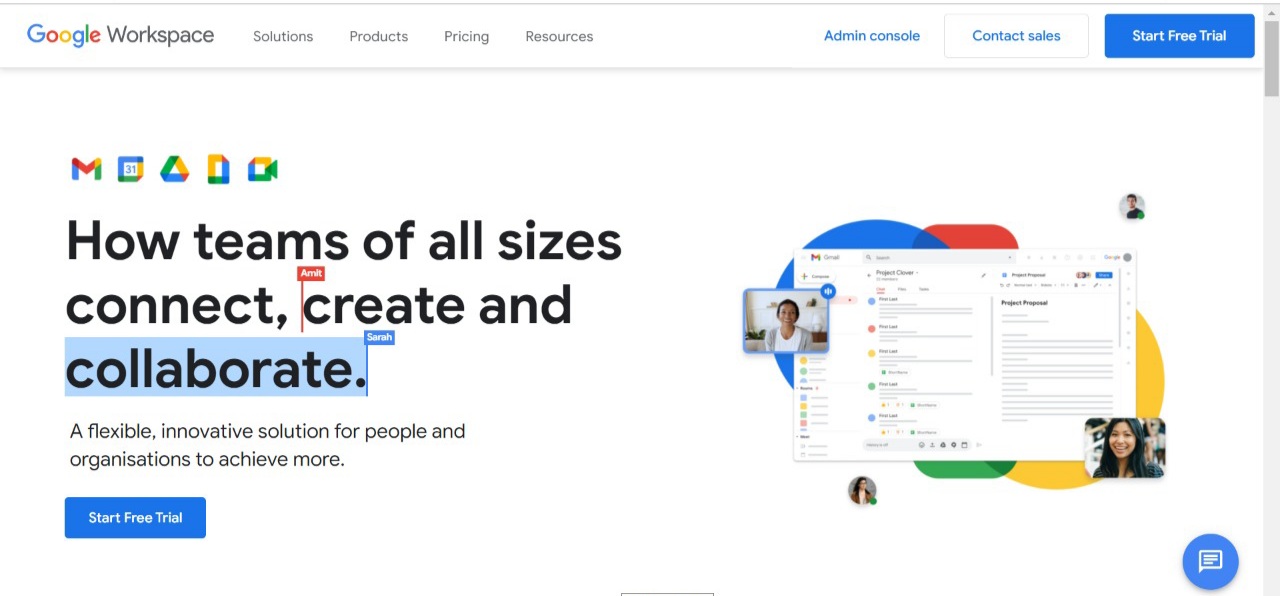Screen dimensions: 1280x596
Task: Click the man's avatar above the illustration
Action: [1132, 207]
